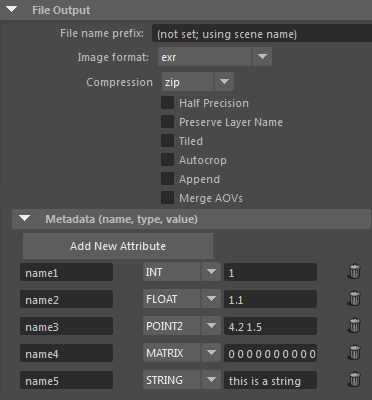Enable the Half Precision checkbox
The width and height of the screenshot is (372, 400).
point(167,103)
